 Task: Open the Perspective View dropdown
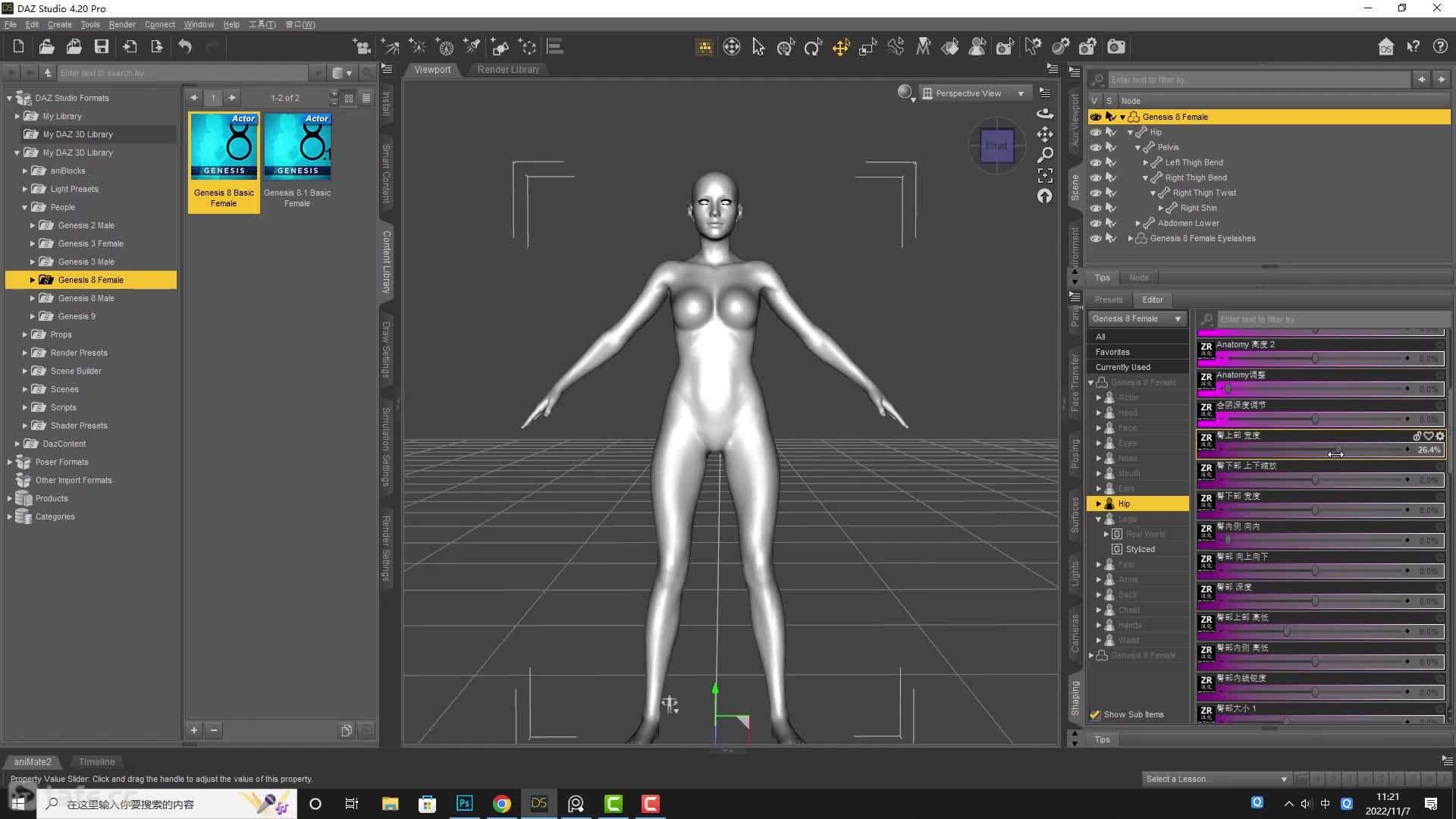pyautogui.click(x=975, y=93)
